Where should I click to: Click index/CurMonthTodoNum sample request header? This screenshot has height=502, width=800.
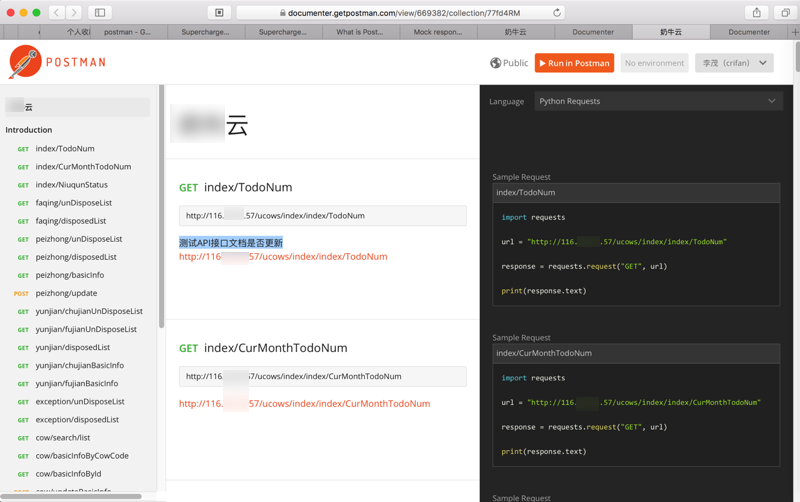[636, 353]
